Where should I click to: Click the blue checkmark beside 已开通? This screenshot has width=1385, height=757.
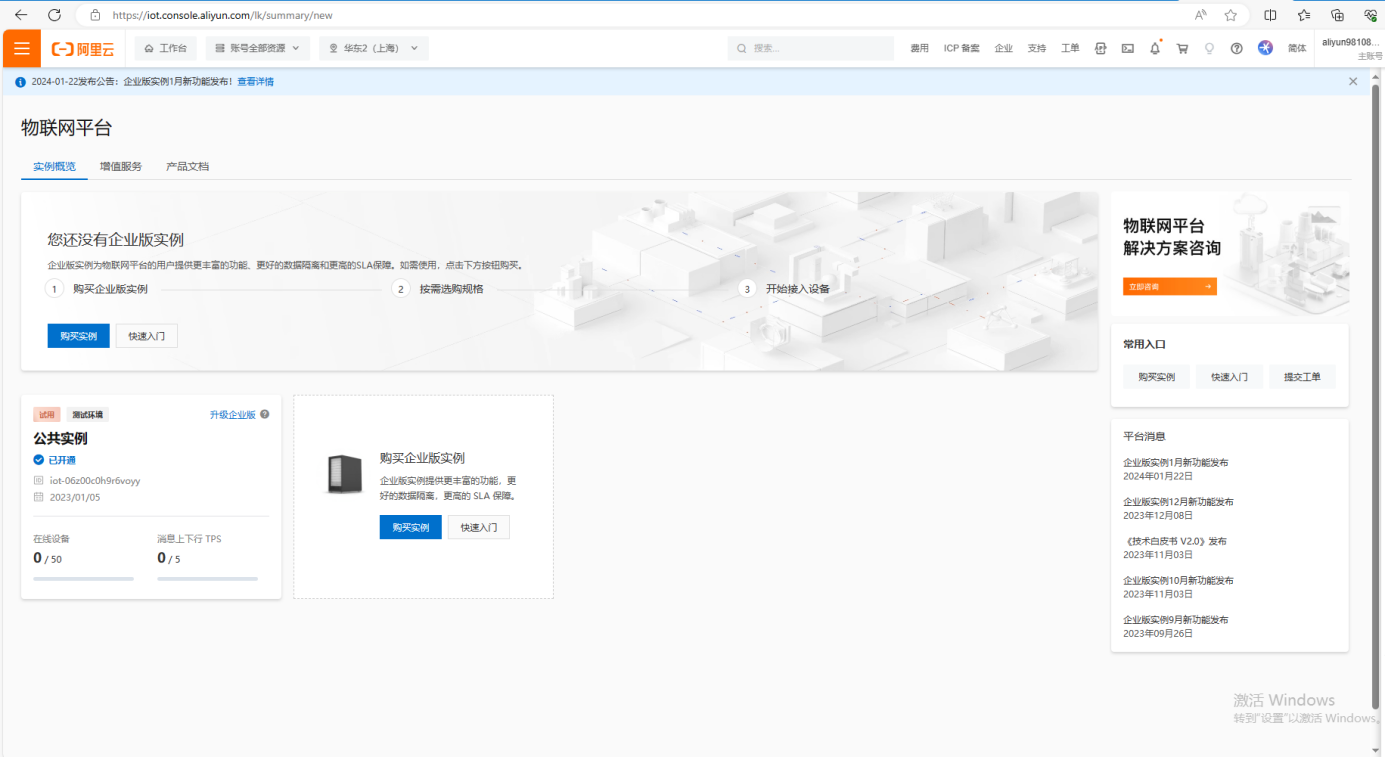tap(39, 460)
